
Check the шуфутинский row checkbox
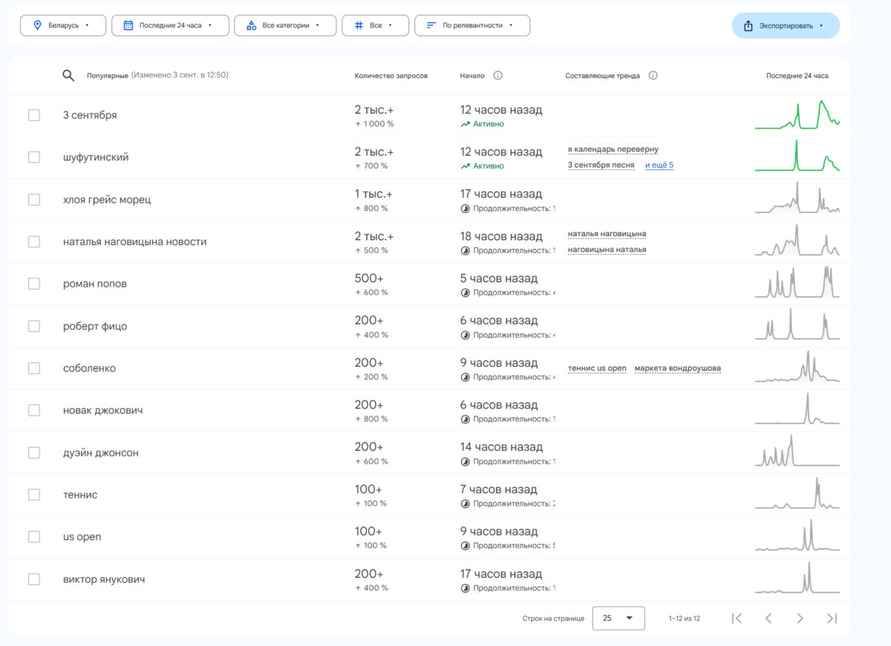coord(35,156)
